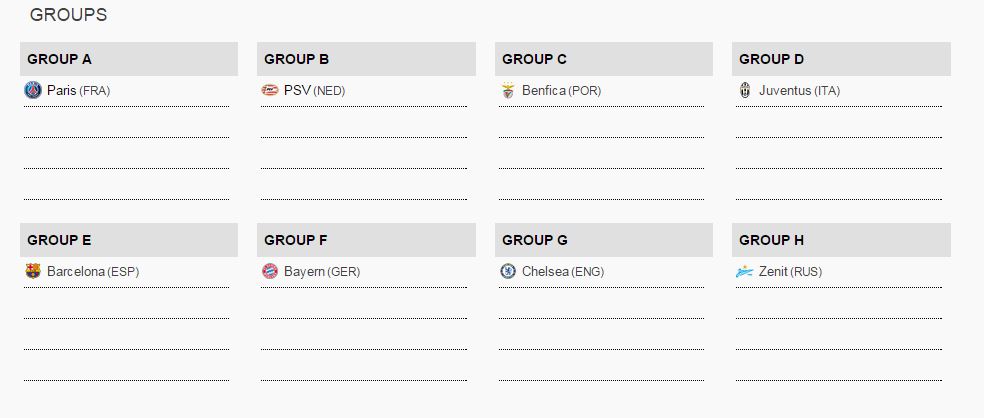984x418 pixels.
Task: Click the Paris Saint-Germain club crest
Action: click(32, 91)
